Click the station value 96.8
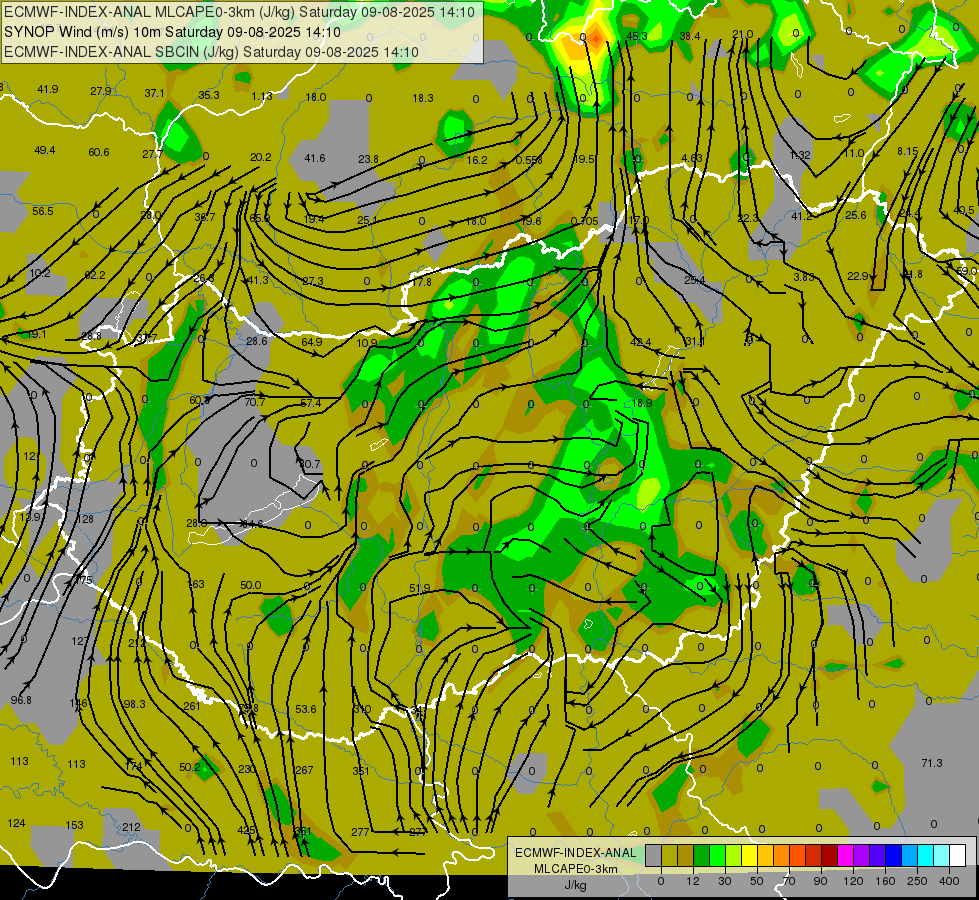Image resolution: width=979 pixels, height=900 pixels. [x=21, y=700]
